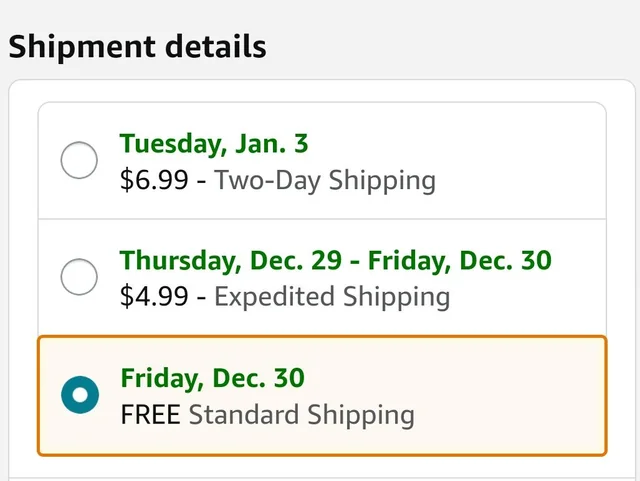Click the selected Standard Shipping radio button

click(79, 394)
